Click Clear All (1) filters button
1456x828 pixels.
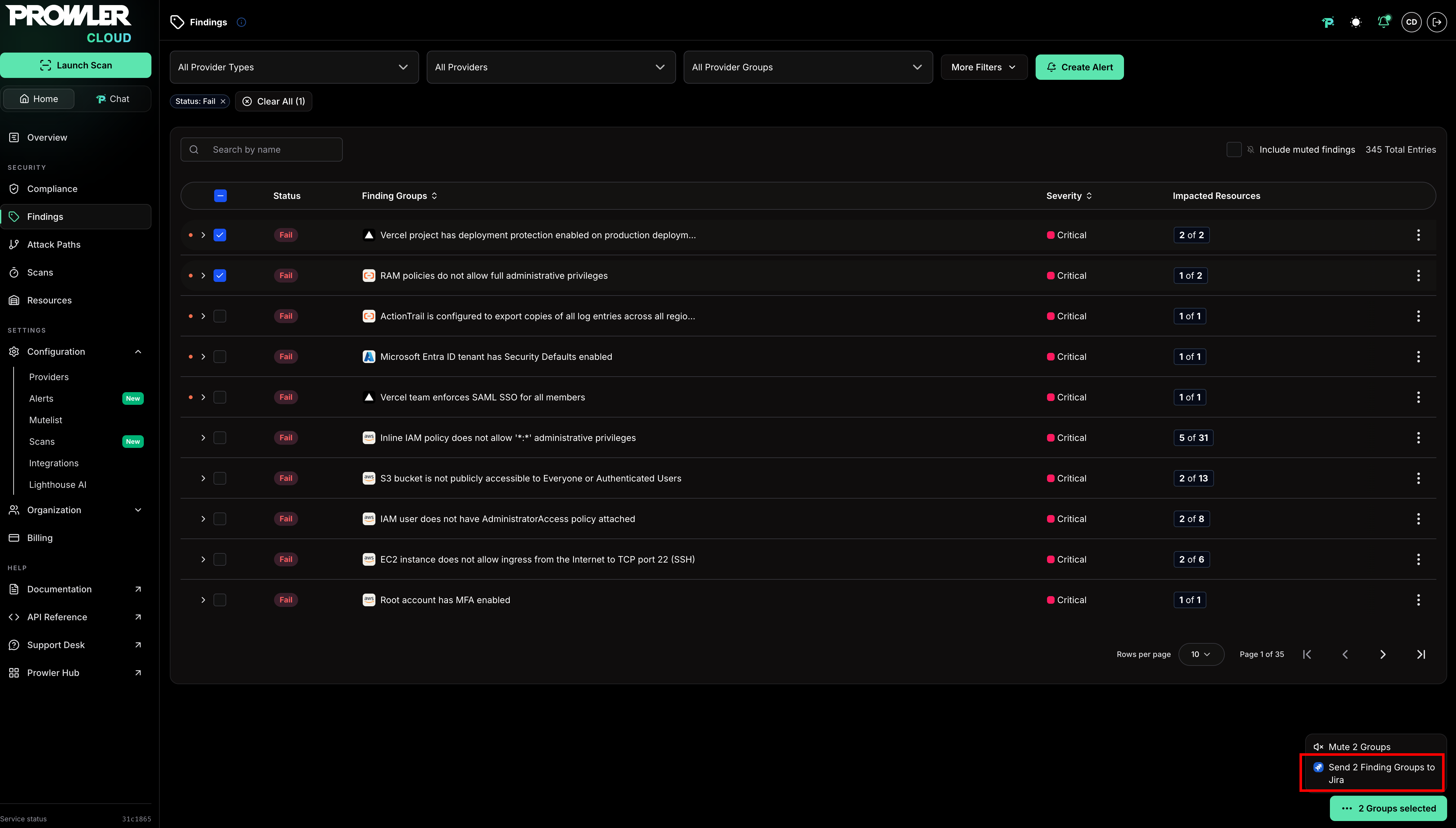tap(274, 101)
